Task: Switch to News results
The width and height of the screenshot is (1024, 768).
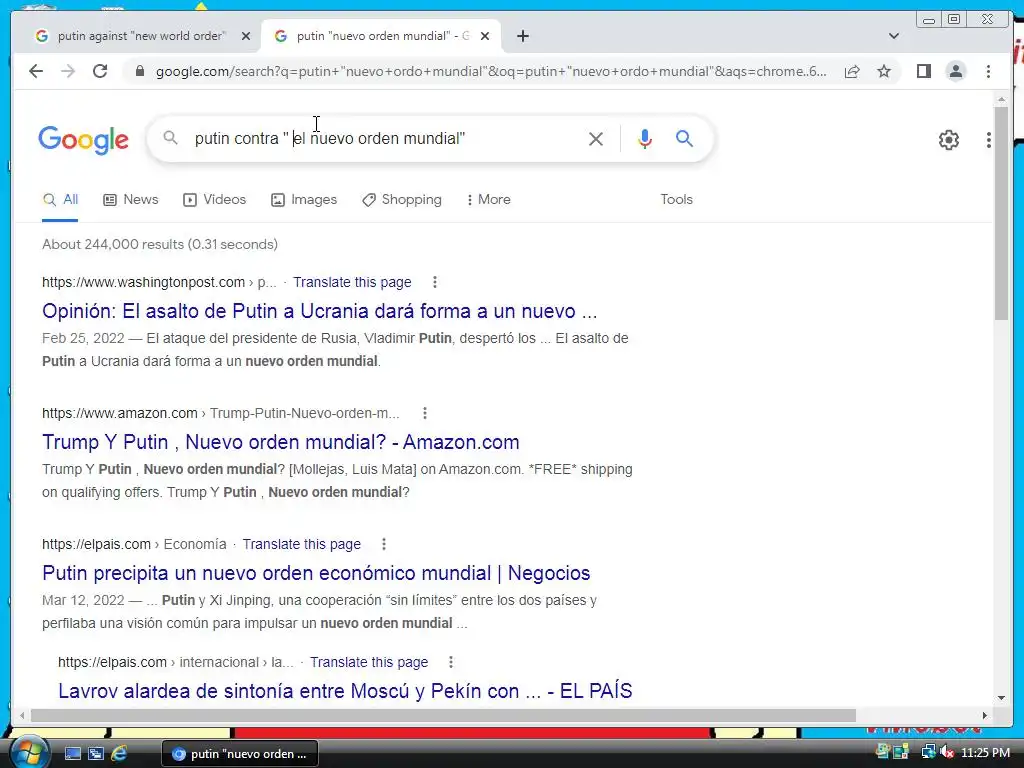Action: [131, 199]
